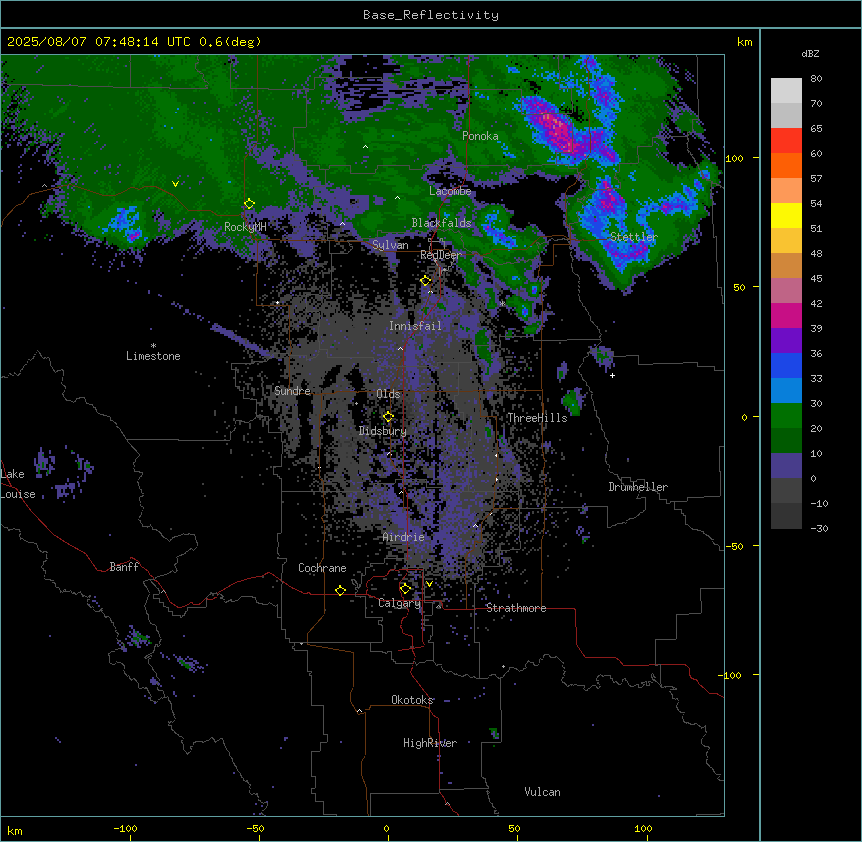The width and height of the screenshot is (862, 842).
Task: Click the RockyMH label
Action: 245,227
